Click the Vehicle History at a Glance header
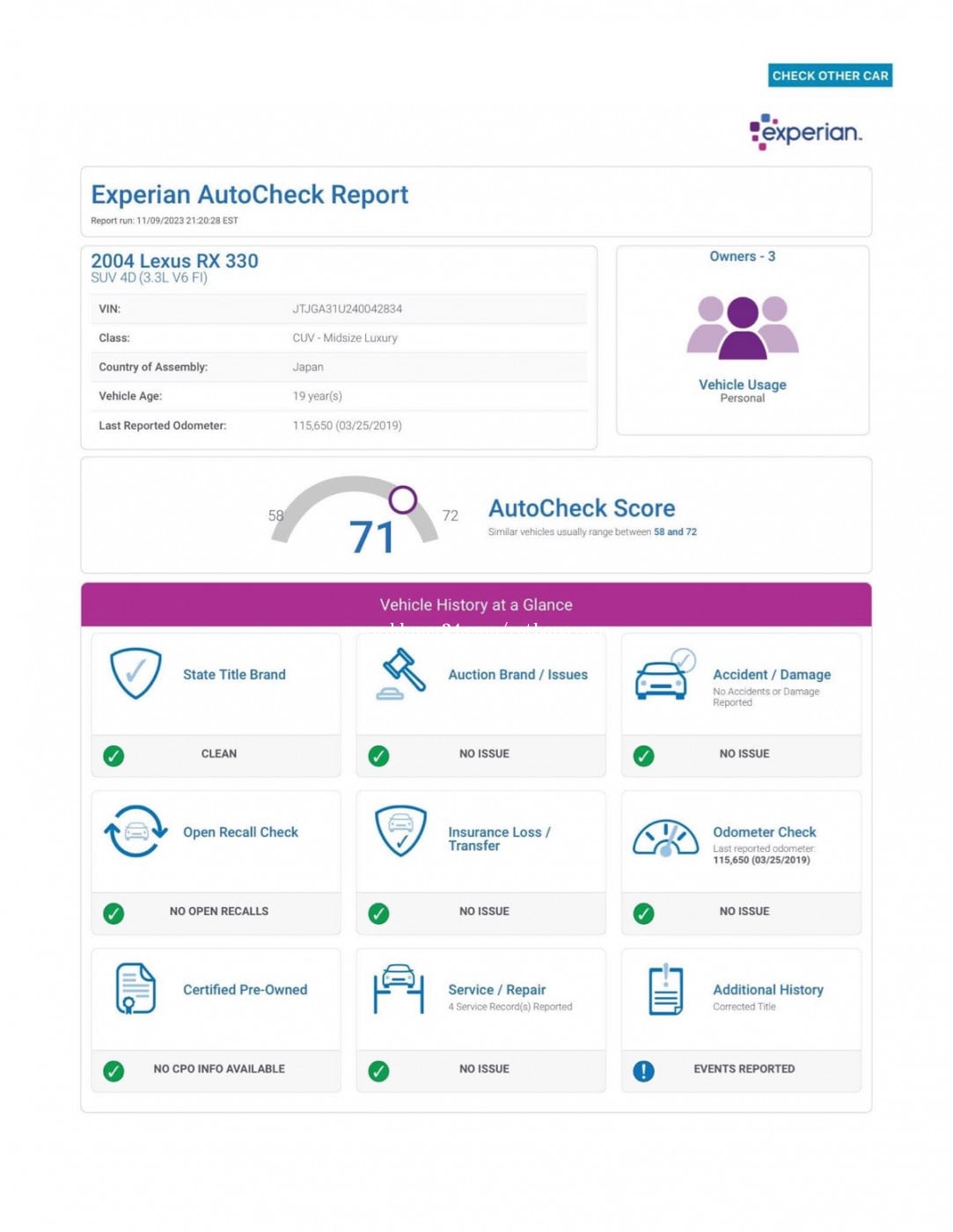953x1232 pixels. tap(475, 605)
